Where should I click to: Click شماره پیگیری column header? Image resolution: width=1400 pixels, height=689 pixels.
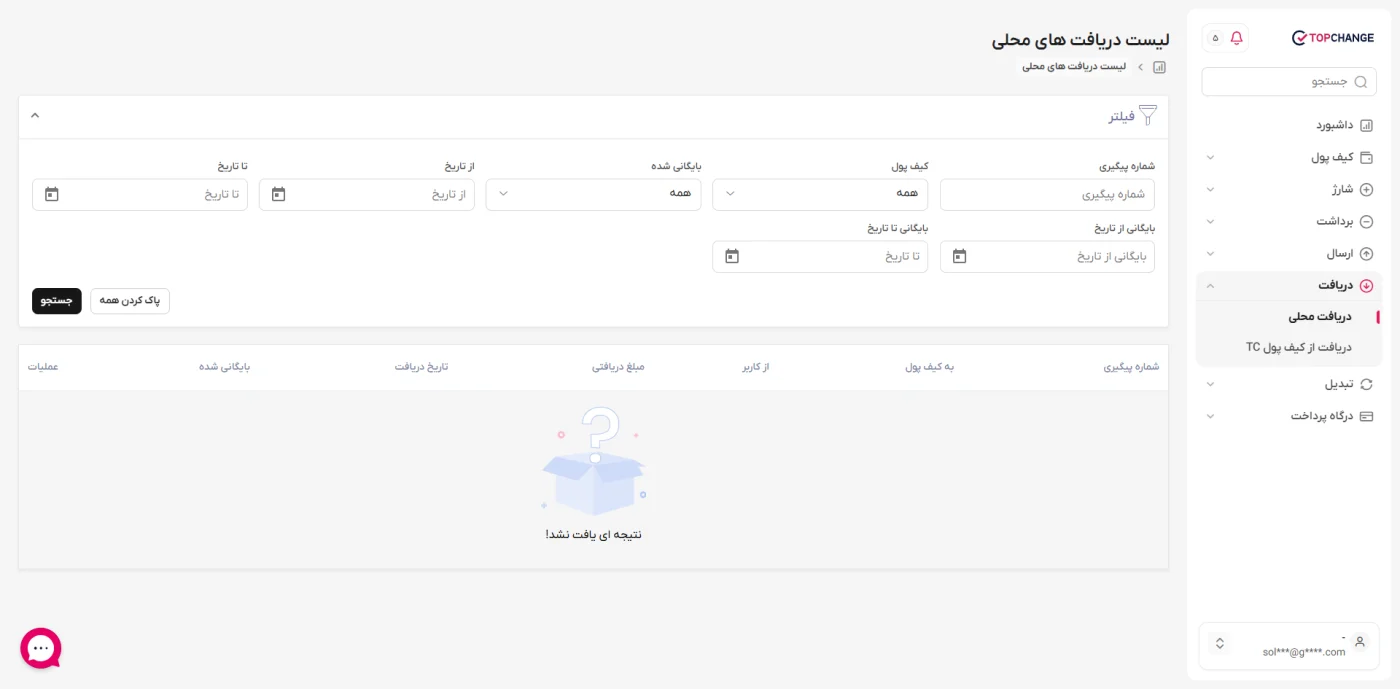[x=1131, y=367]
